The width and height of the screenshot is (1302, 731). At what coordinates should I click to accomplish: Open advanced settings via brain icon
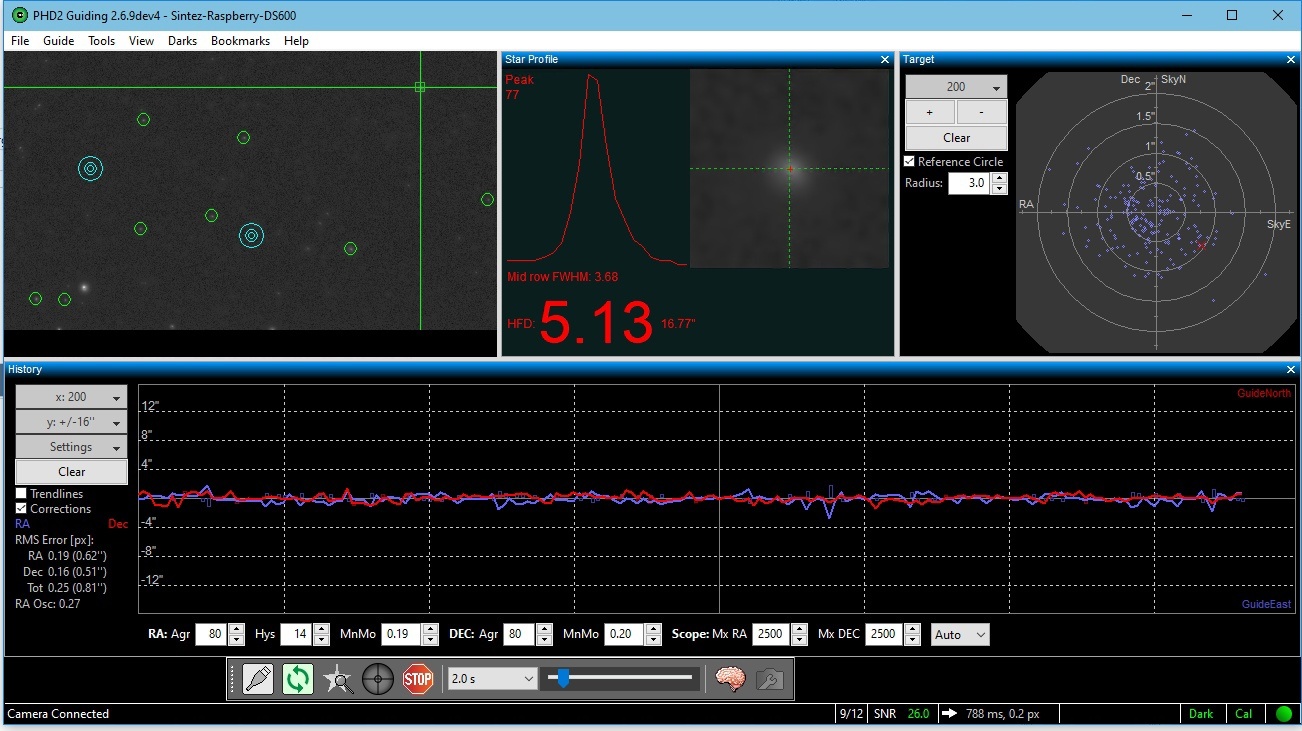[x=730, y=680]
